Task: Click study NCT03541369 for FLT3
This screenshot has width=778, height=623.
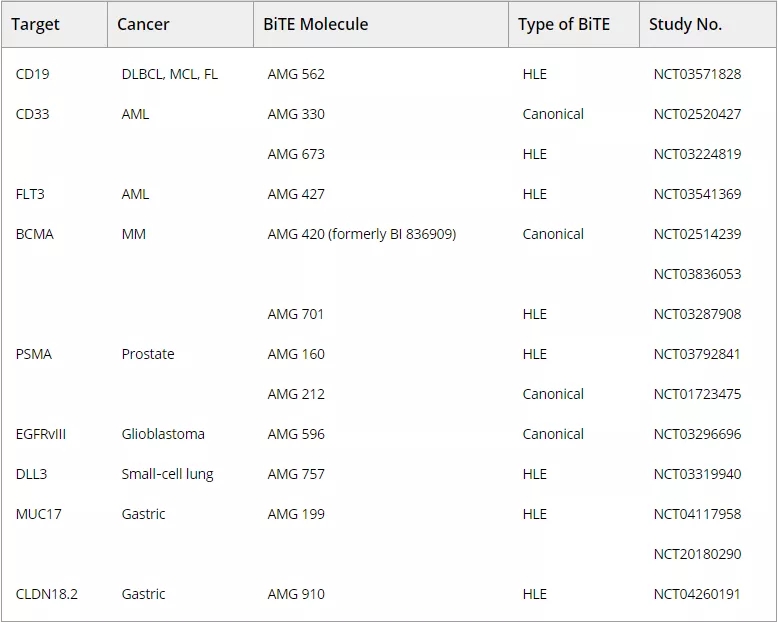Action: (697, 194)
